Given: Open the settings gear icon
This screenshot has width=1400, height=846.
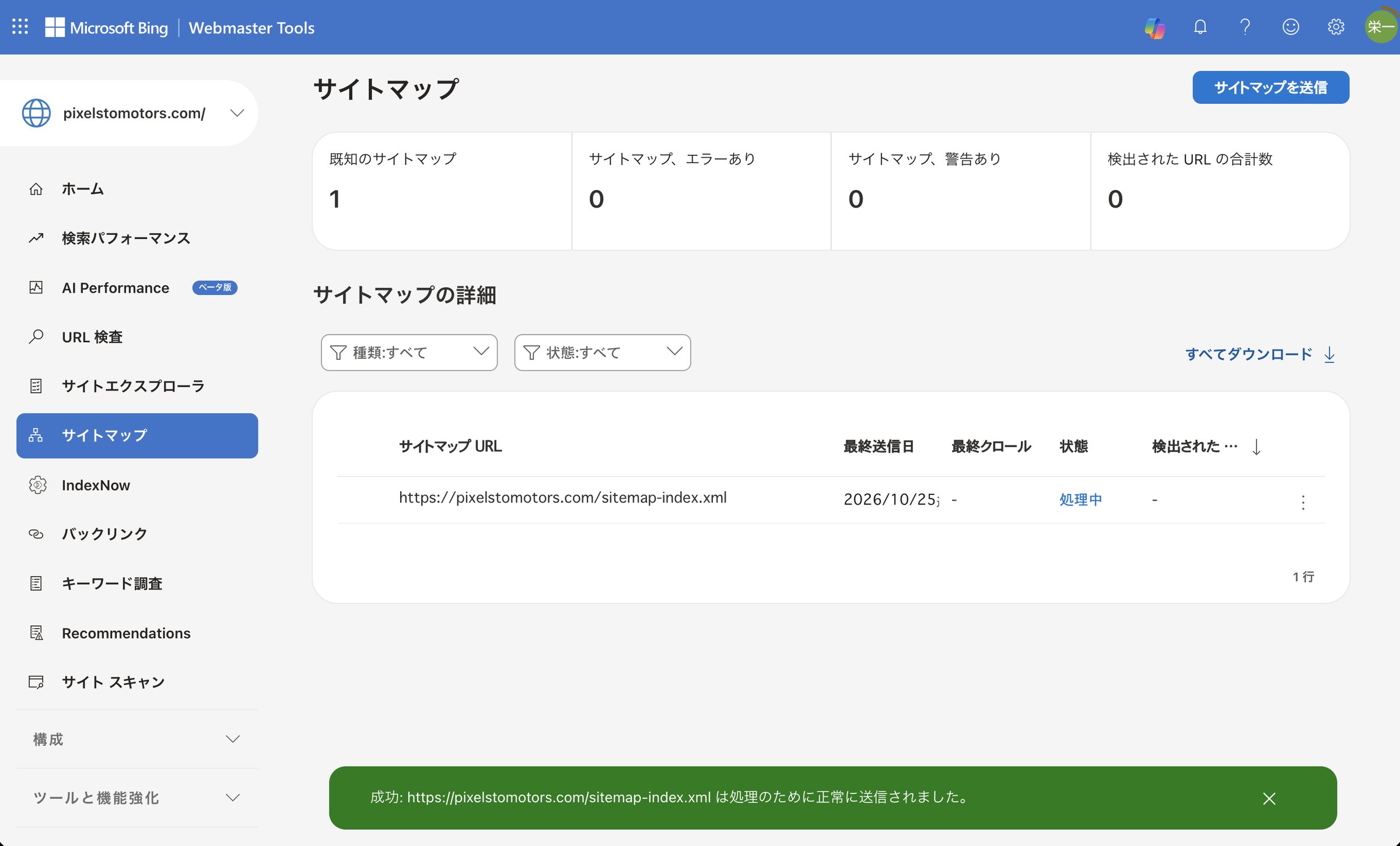Looking at the screenshot, I should pos(1336,27).
